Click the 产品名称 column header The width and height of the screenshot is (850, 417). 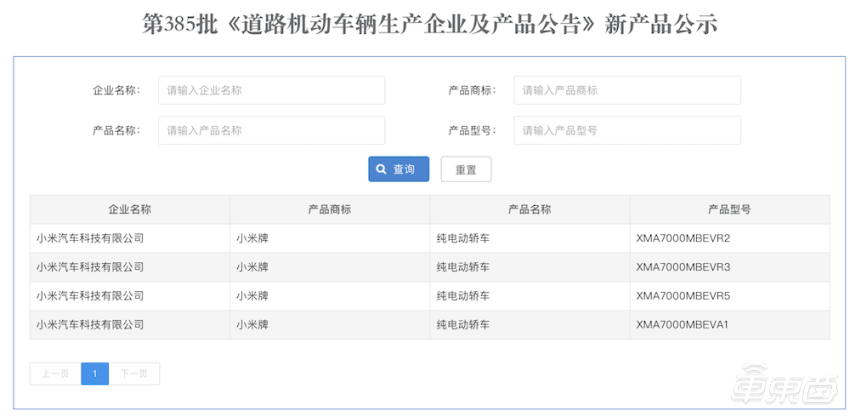(530, 210)
